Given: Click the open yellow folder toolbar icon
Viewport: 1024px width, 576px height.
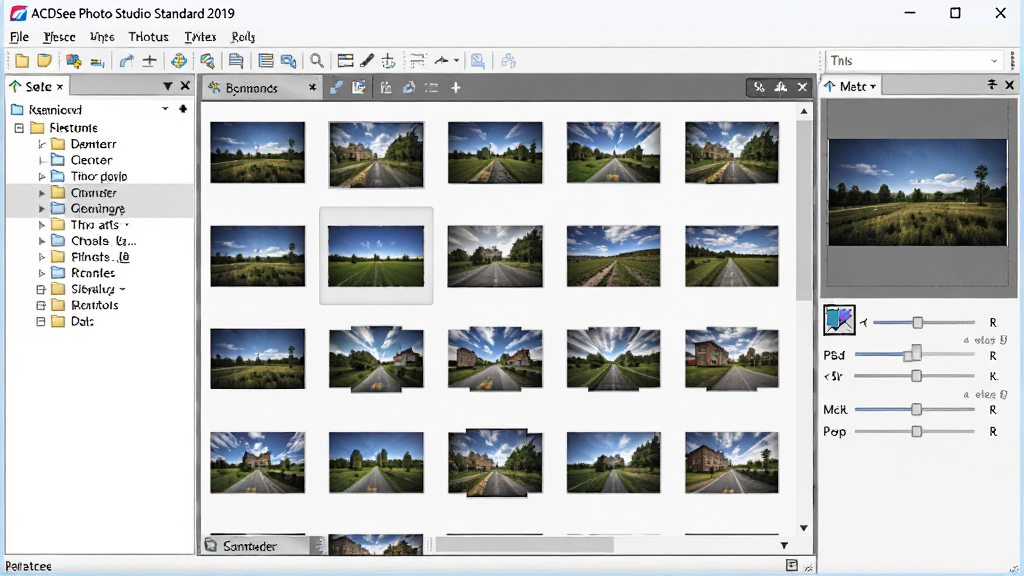Looking at the screenshot, I should coord(44,61).
